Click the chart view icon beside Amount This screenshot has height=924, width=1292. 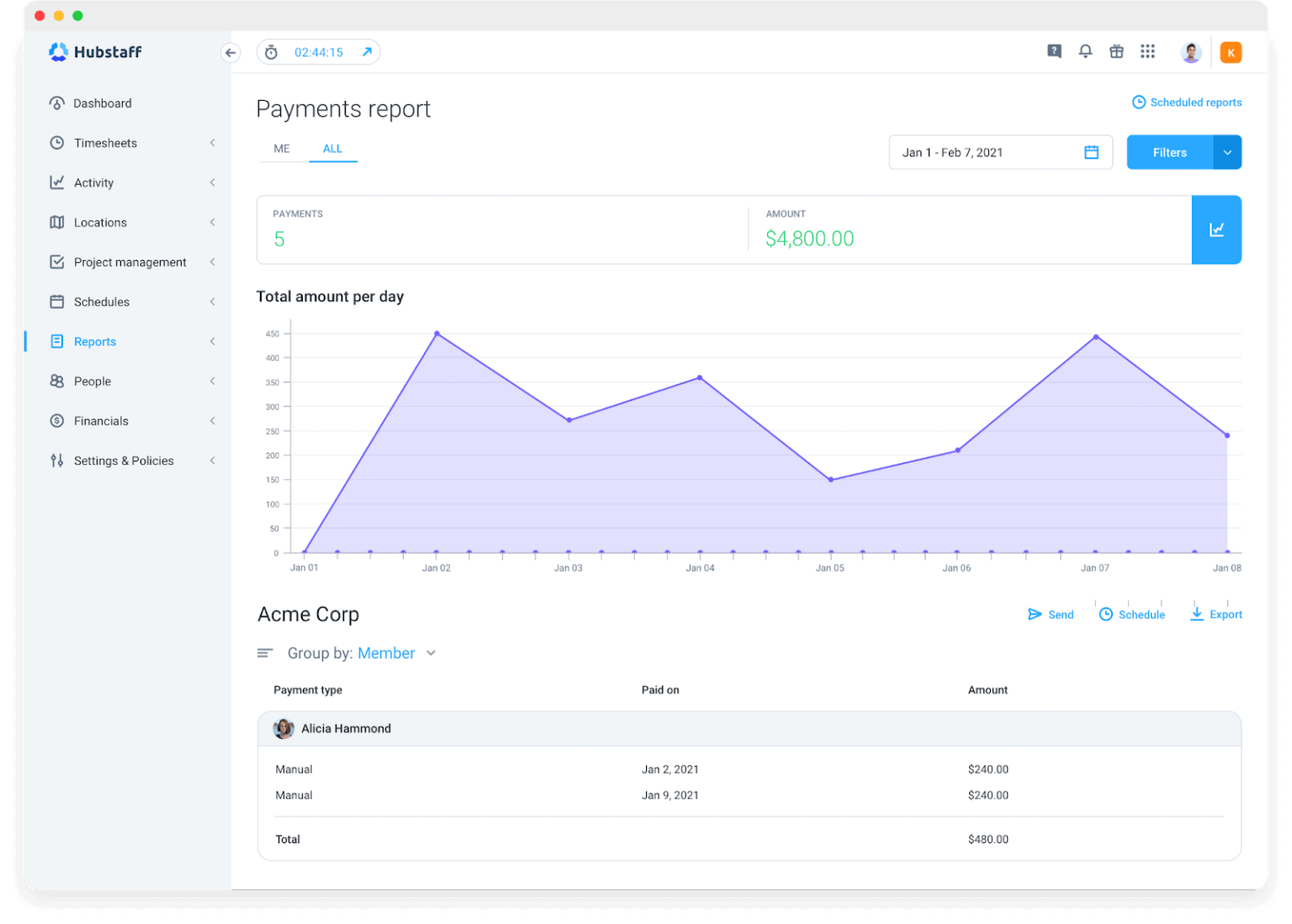click(x=1216, y=229)
